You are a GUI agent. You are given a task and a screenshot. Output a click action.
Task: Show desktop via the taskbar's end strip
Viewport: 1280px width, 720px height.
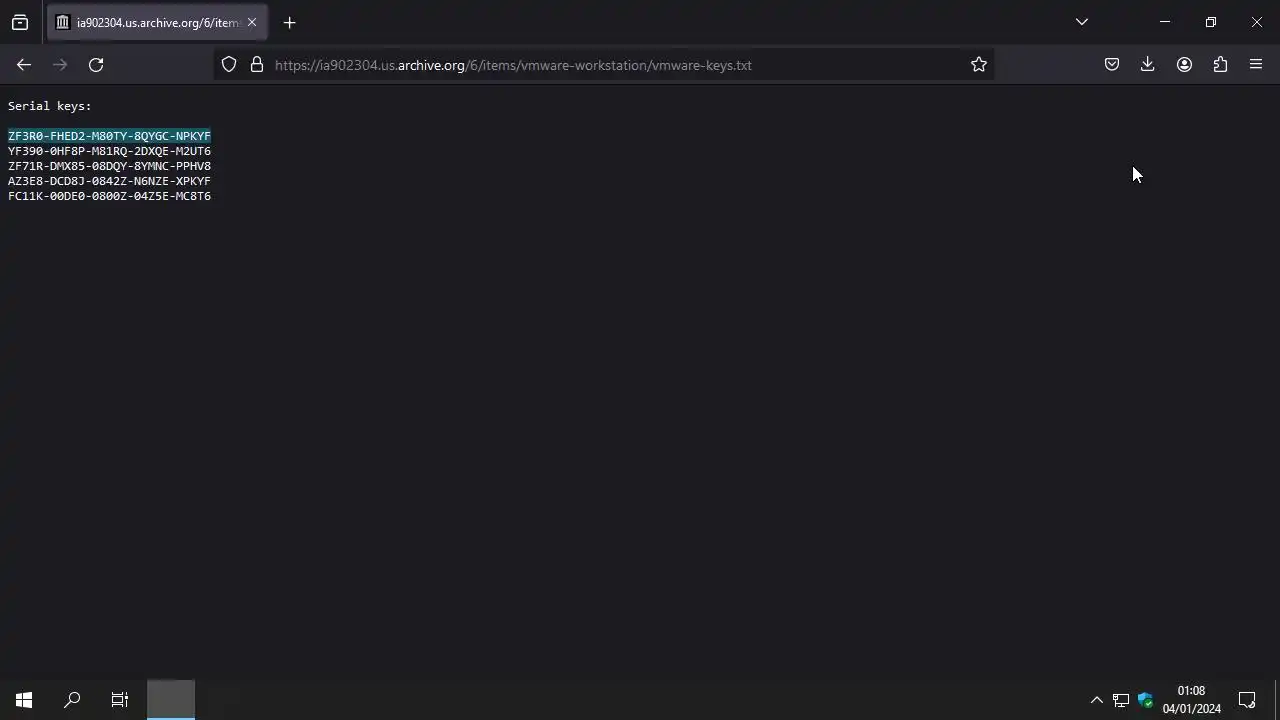pos(1277,700)
